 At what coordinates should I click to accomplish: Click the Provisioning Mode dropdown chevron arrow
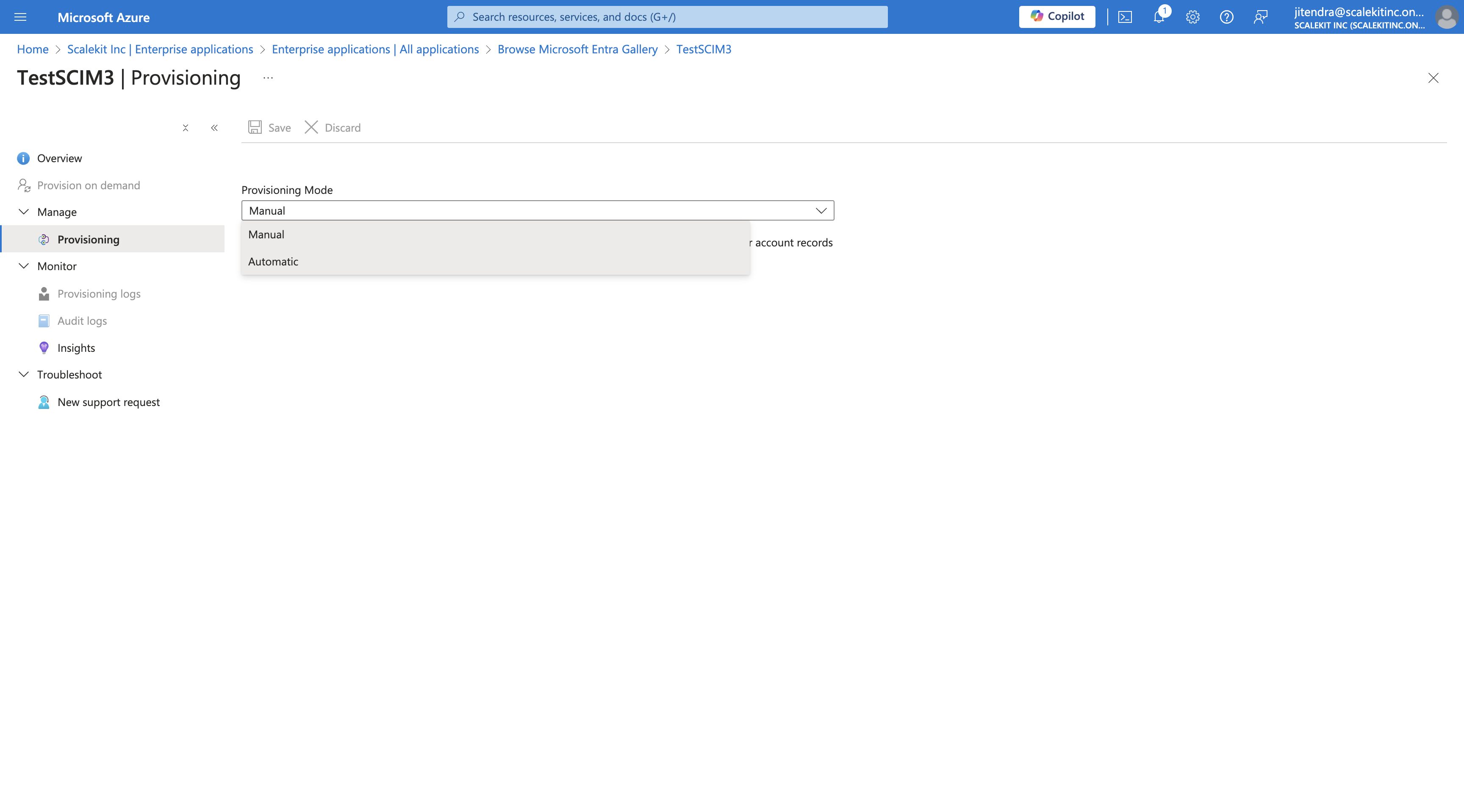821,211
